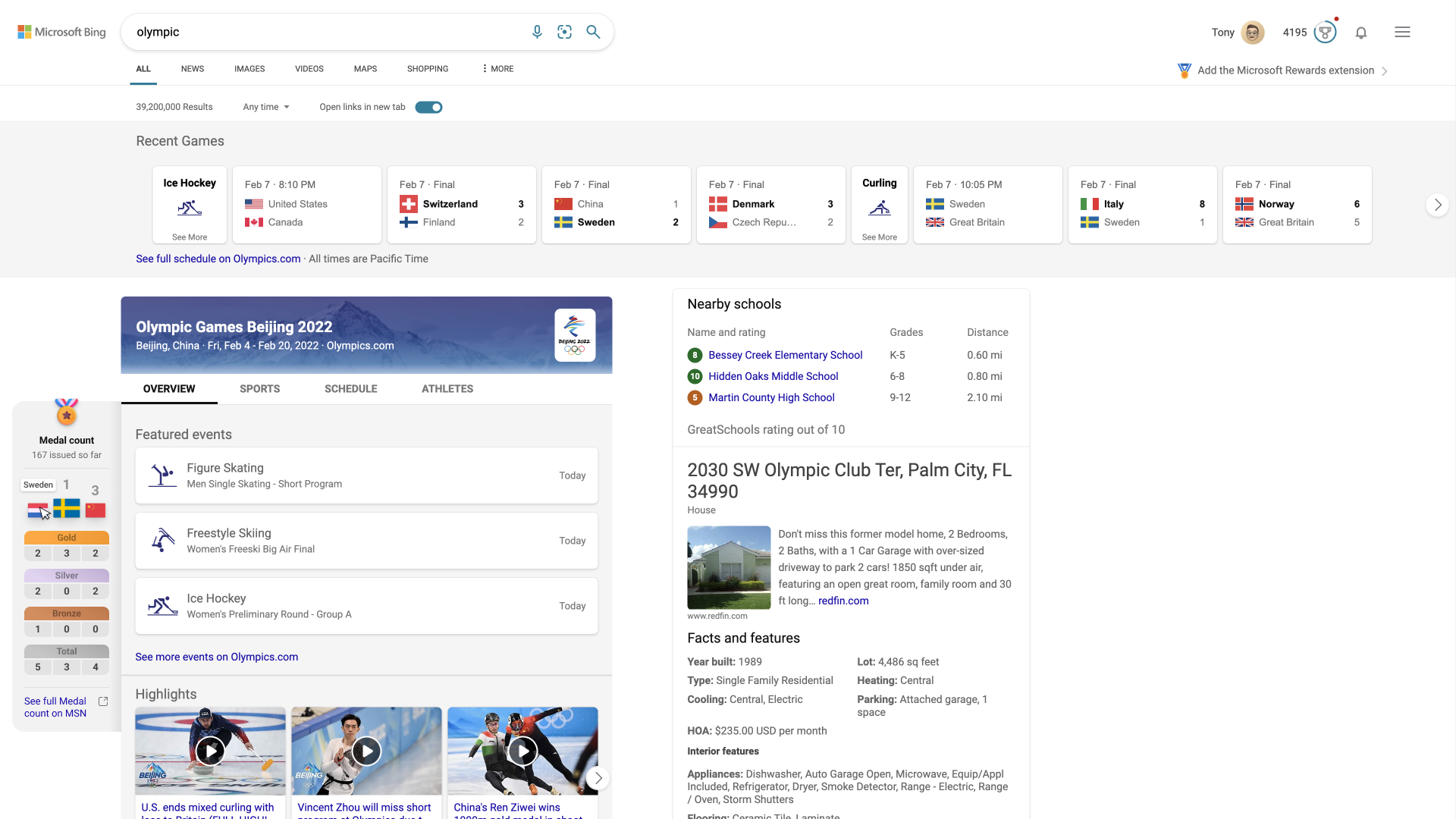Show next highlight videos with arrow
Image resolution: width=1456 pixels, height=819 pixels.
[598, 778]
